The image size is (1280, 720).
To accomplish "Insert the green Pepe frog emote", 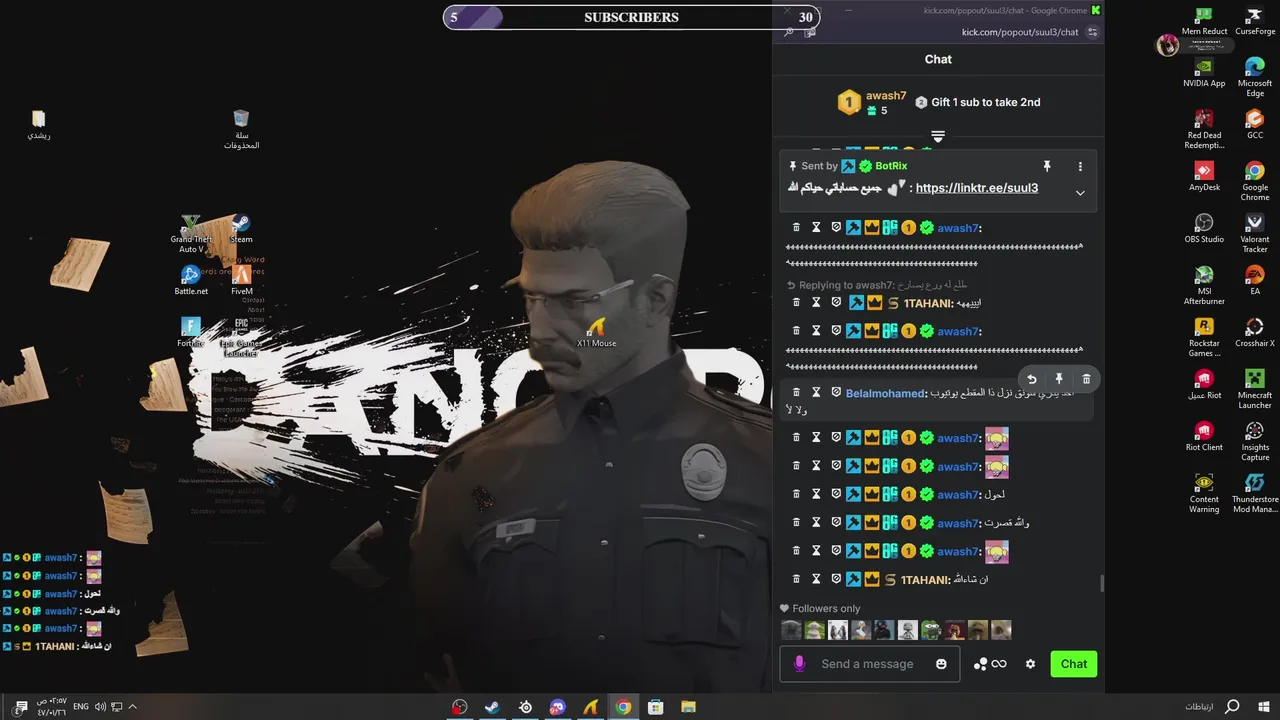I will pyautogui.click(x=931, y=630).
